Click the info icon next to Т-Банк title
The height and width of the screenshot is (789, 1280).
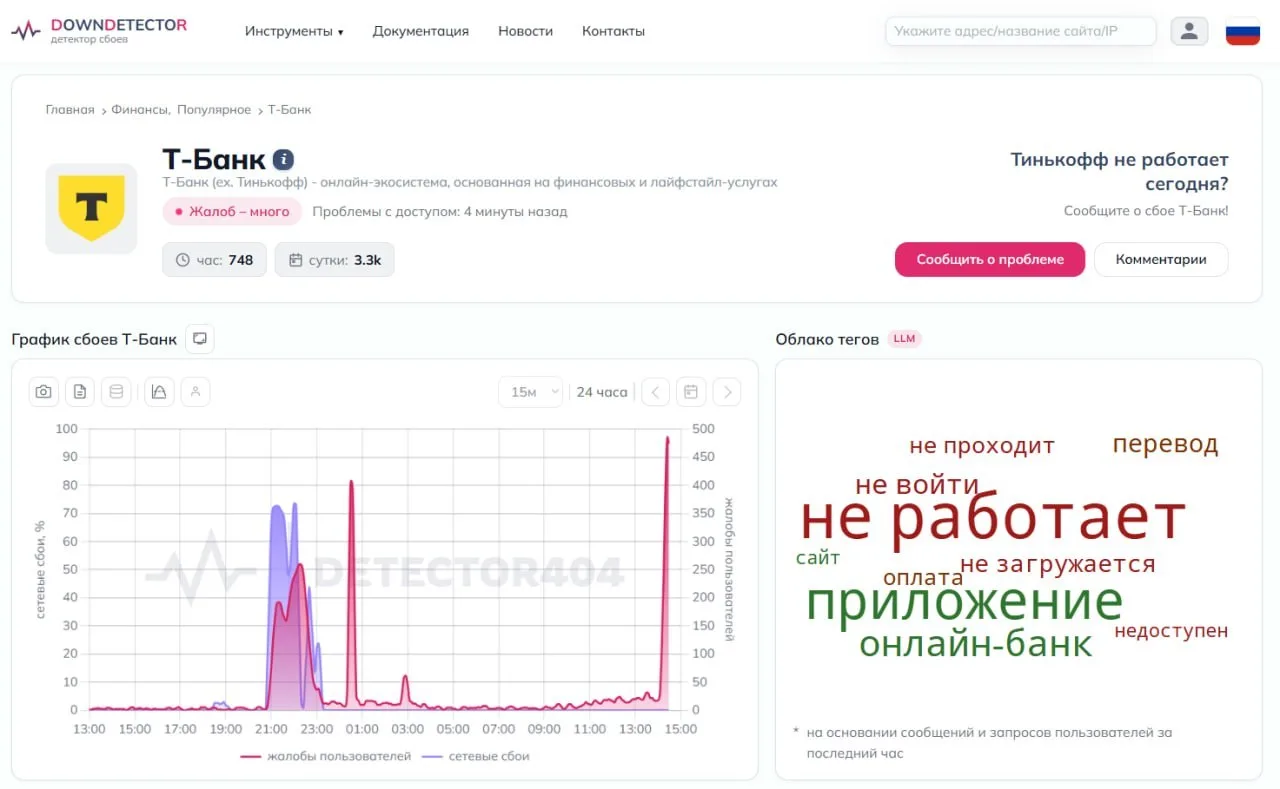[283, 159]
